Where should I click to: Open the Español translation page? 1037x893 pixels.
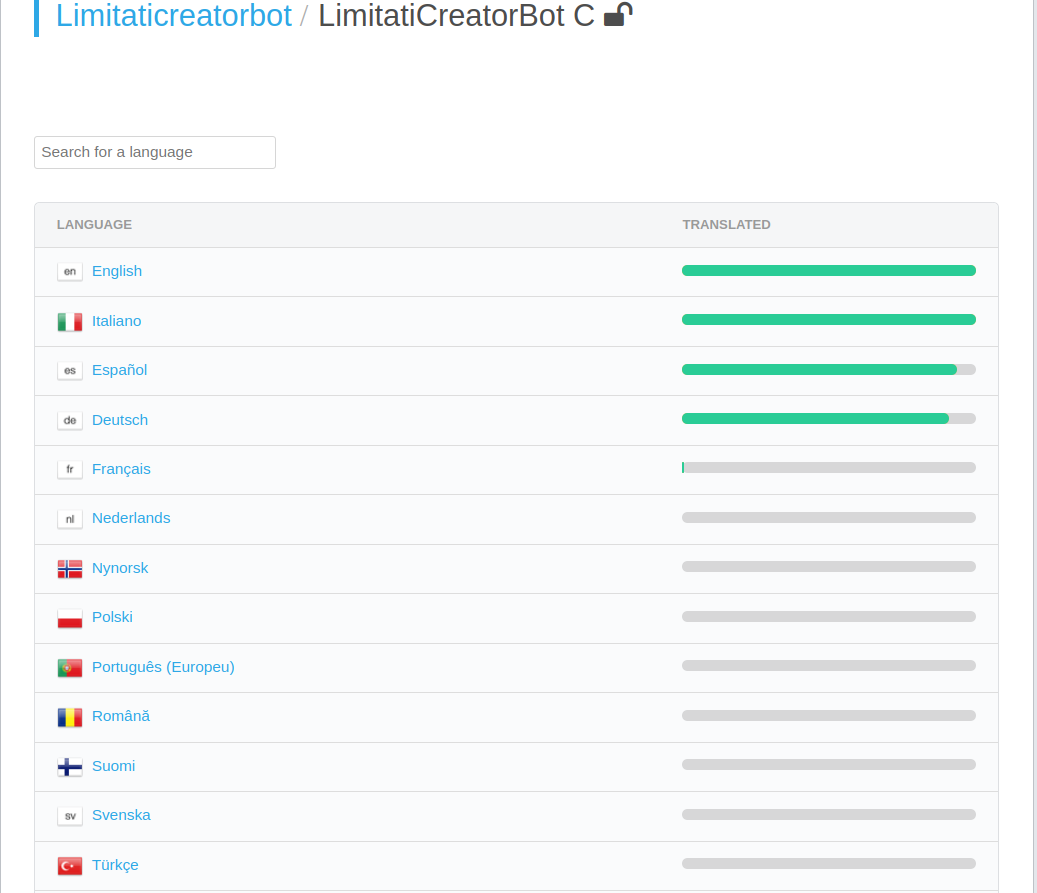click(x=119, y=370)
